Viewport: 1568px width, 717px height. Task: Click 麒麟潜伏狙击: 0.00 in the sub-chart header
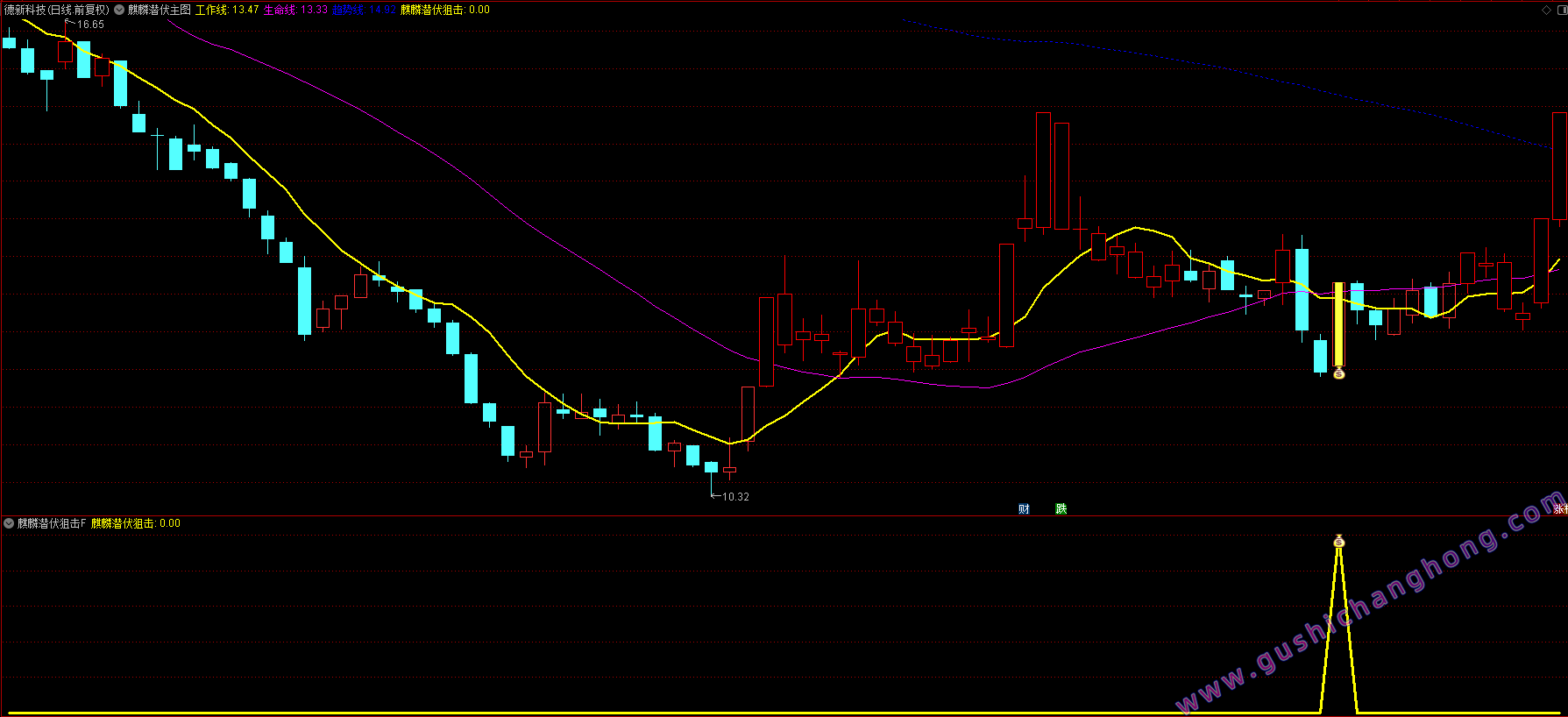[x=136, y=523]
